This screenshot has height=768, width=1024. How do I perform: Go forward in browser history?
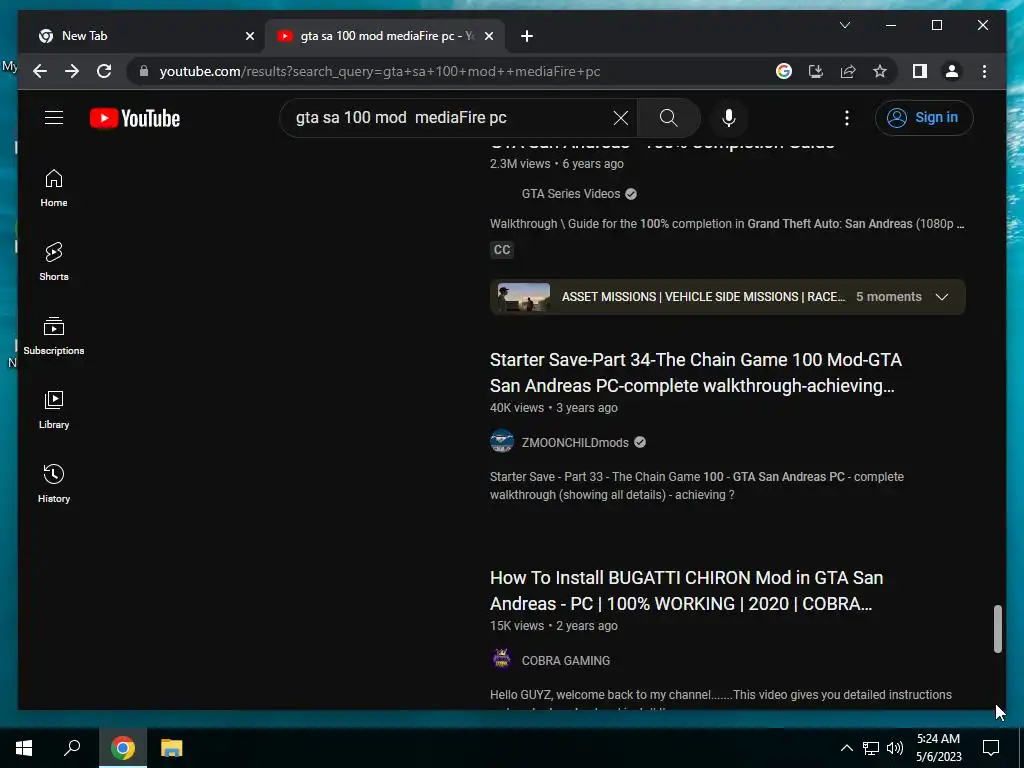pos(72,71)
